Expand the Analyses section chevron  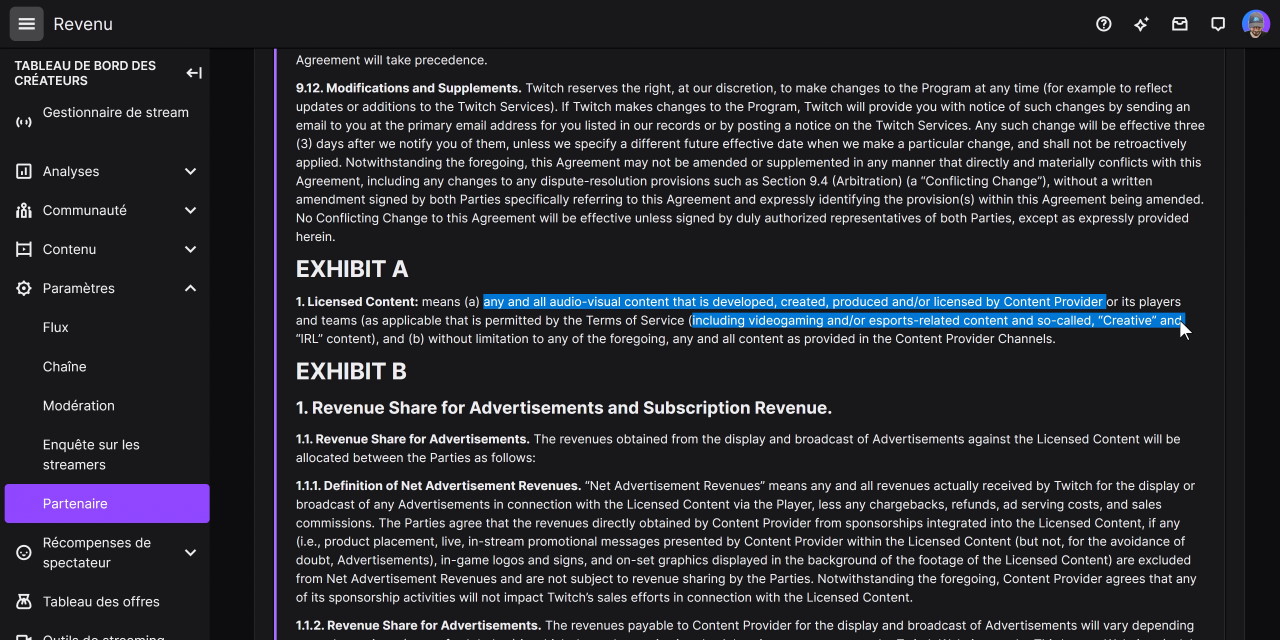point(190,171)
